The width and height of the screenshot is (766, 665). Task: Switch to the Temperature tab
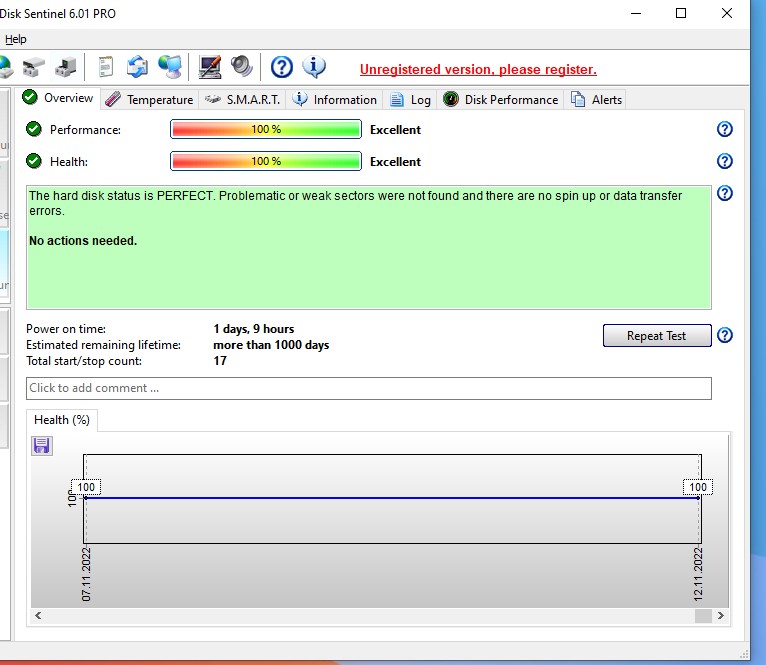pos(150,100)
